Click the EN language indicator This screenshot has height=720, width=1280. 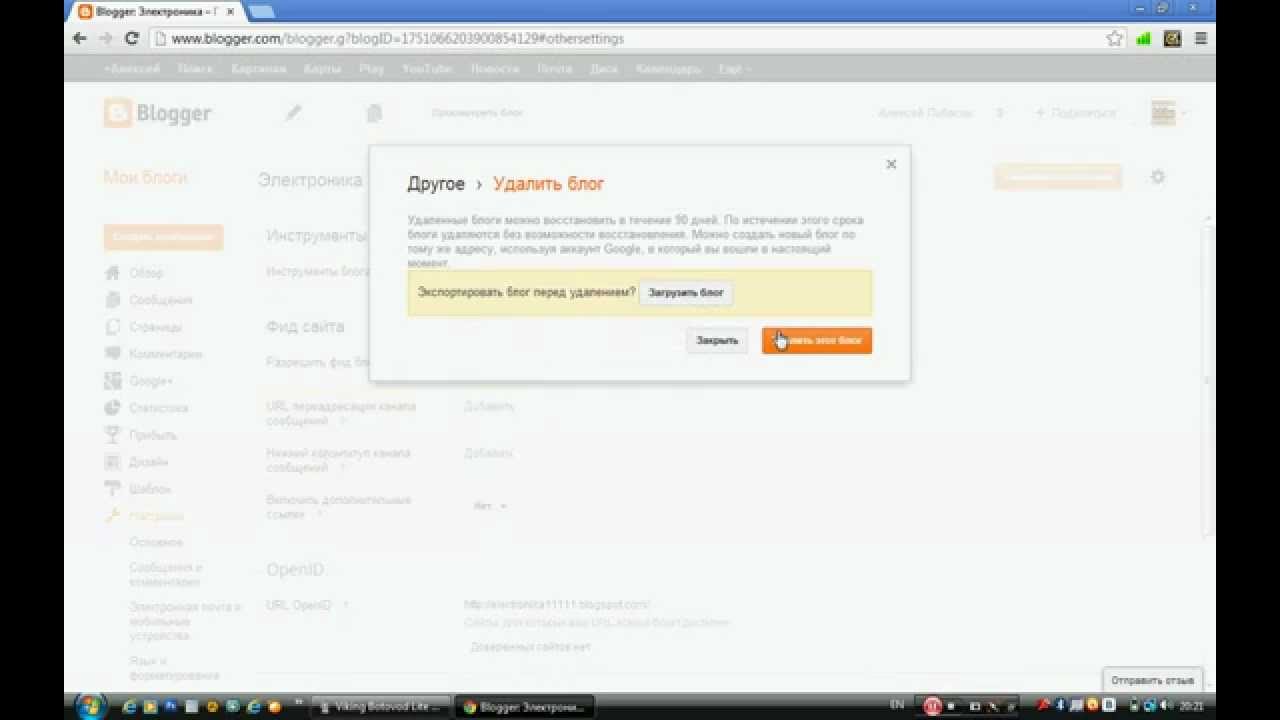point(896,705)
